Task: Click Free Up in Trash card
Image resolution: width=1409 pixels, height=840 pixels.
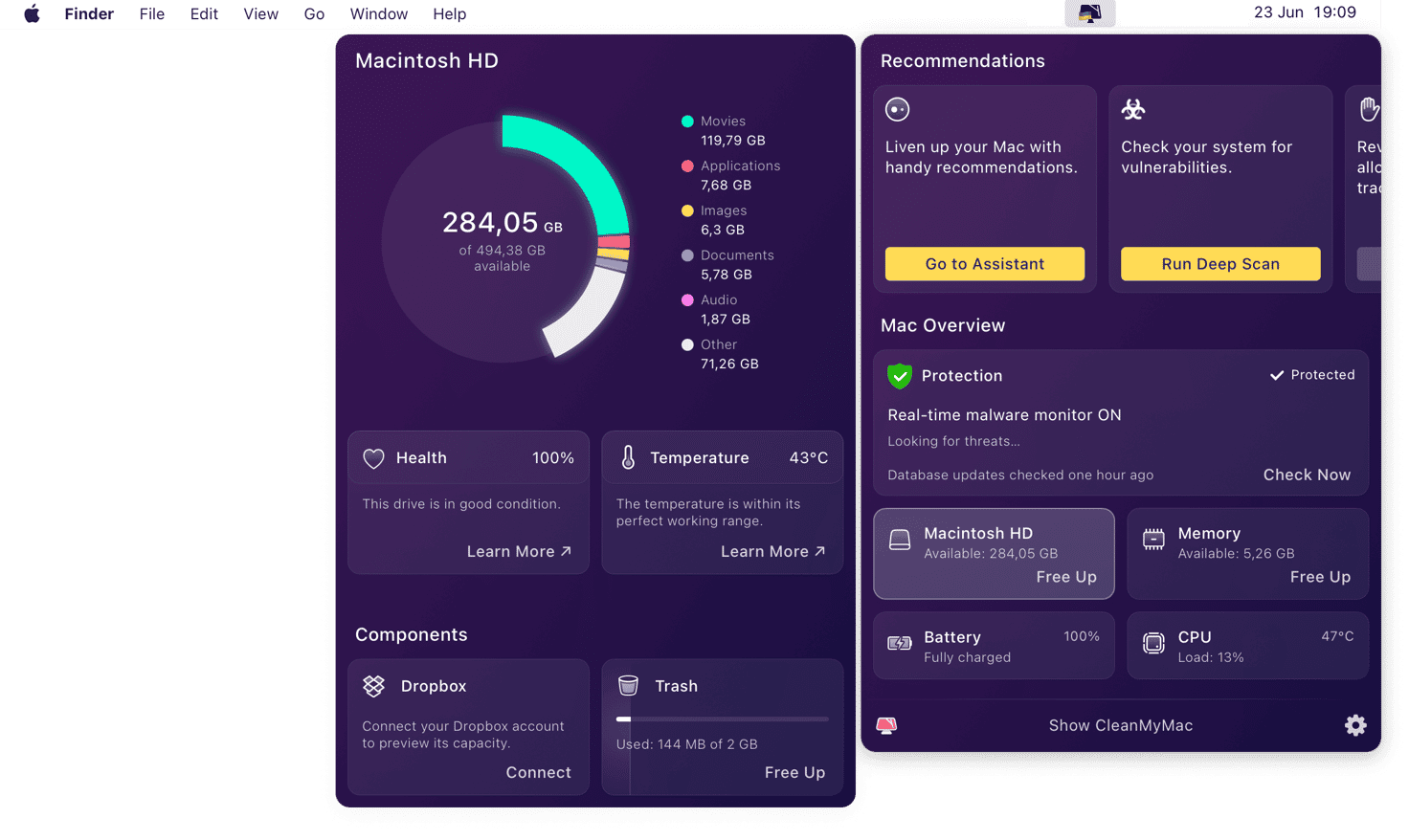Action: (x=794, y=772)
